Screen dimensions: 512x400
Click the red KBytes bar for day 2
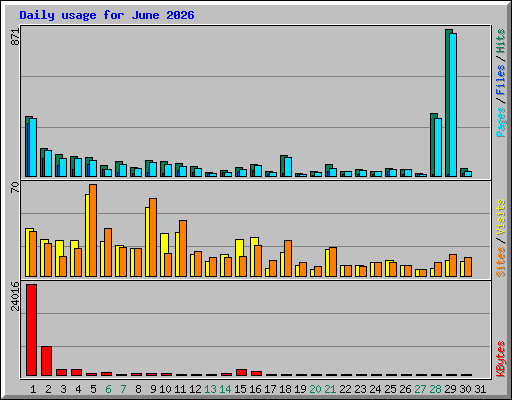click(46, 361)
